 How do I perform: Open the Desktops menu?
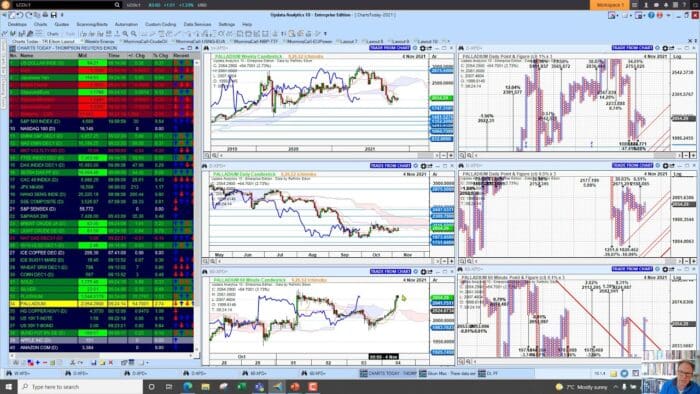click(17, 24)
